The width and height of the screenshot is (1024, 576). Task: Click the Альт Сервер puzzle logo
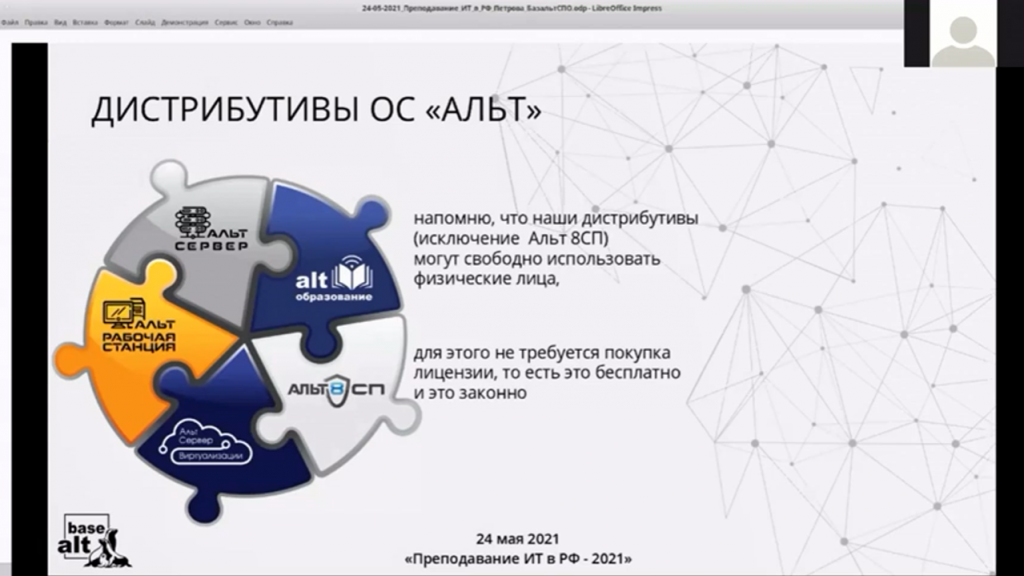(211, 229)
